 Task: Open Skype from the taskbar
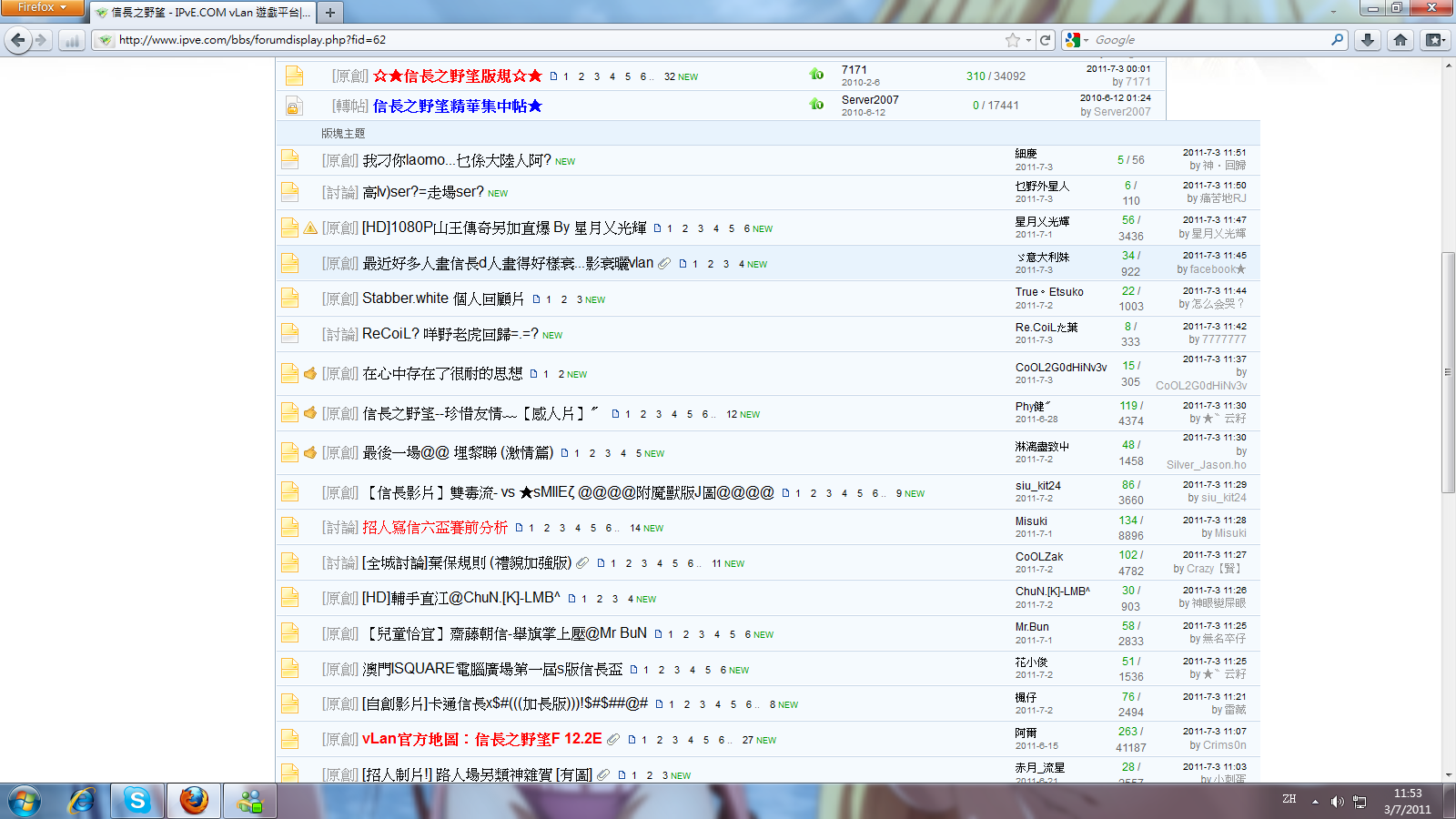point(137,801)
